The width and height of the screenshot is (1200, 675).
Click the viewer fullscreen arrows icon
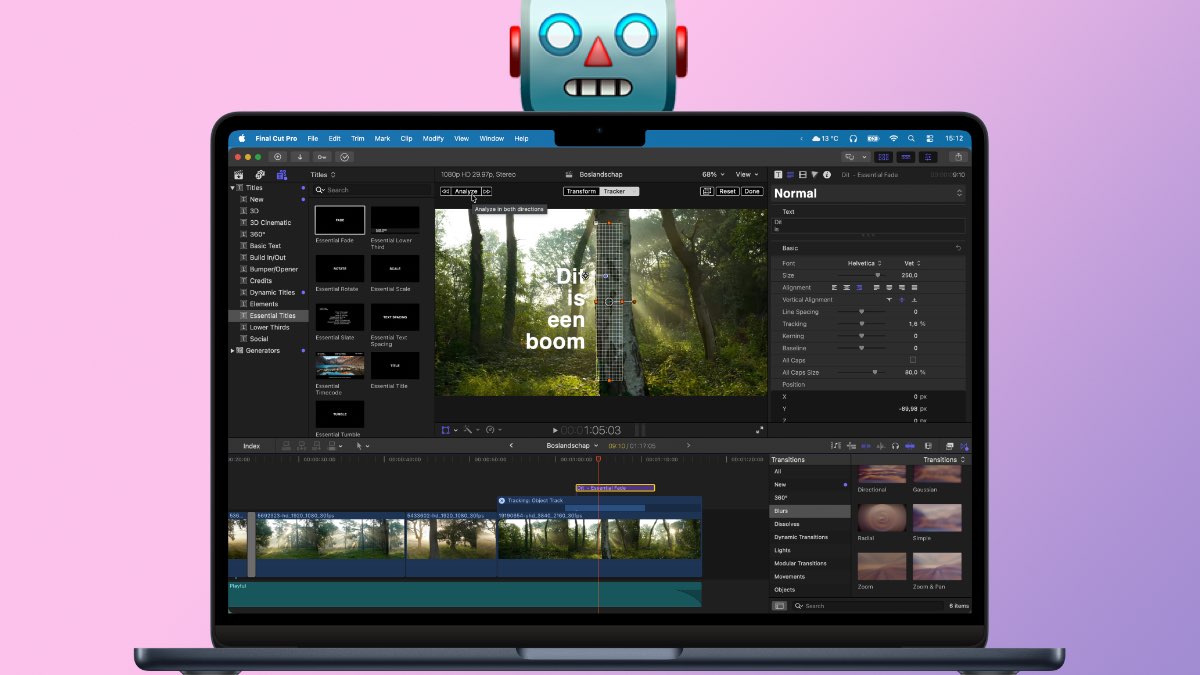(759, 430)
